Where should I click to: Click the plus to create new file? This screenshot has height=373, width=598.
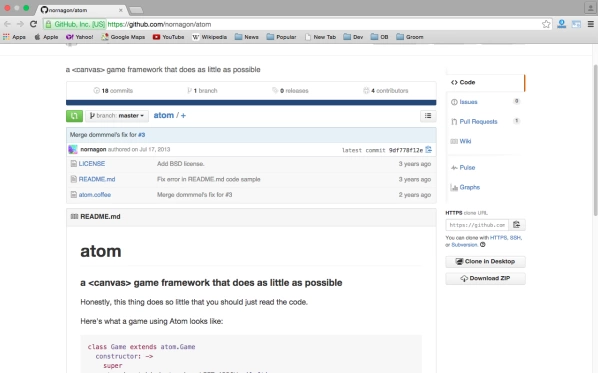[183, 116]
